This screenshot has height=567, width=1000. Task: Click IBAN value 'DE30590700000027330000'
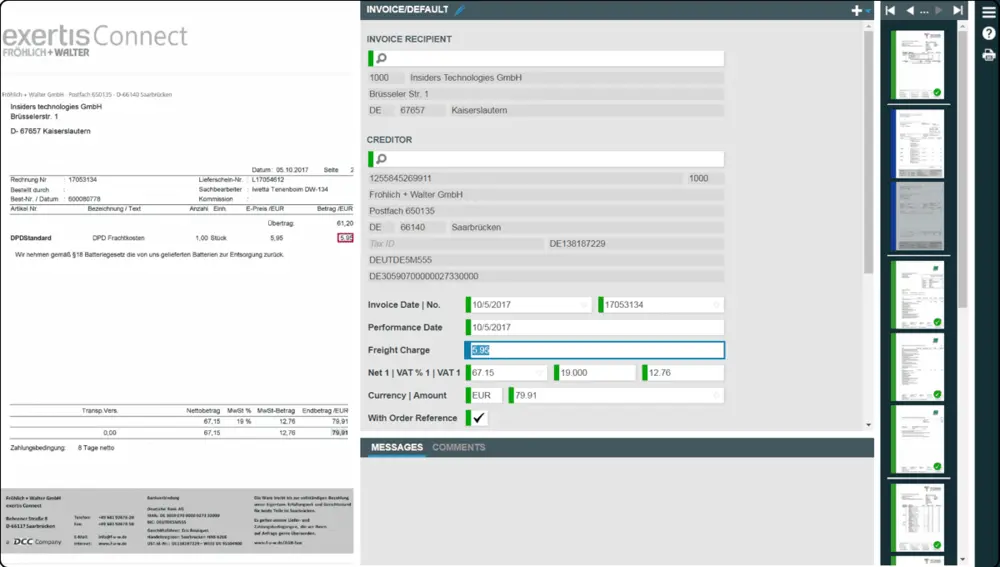[x=546, y=276]
